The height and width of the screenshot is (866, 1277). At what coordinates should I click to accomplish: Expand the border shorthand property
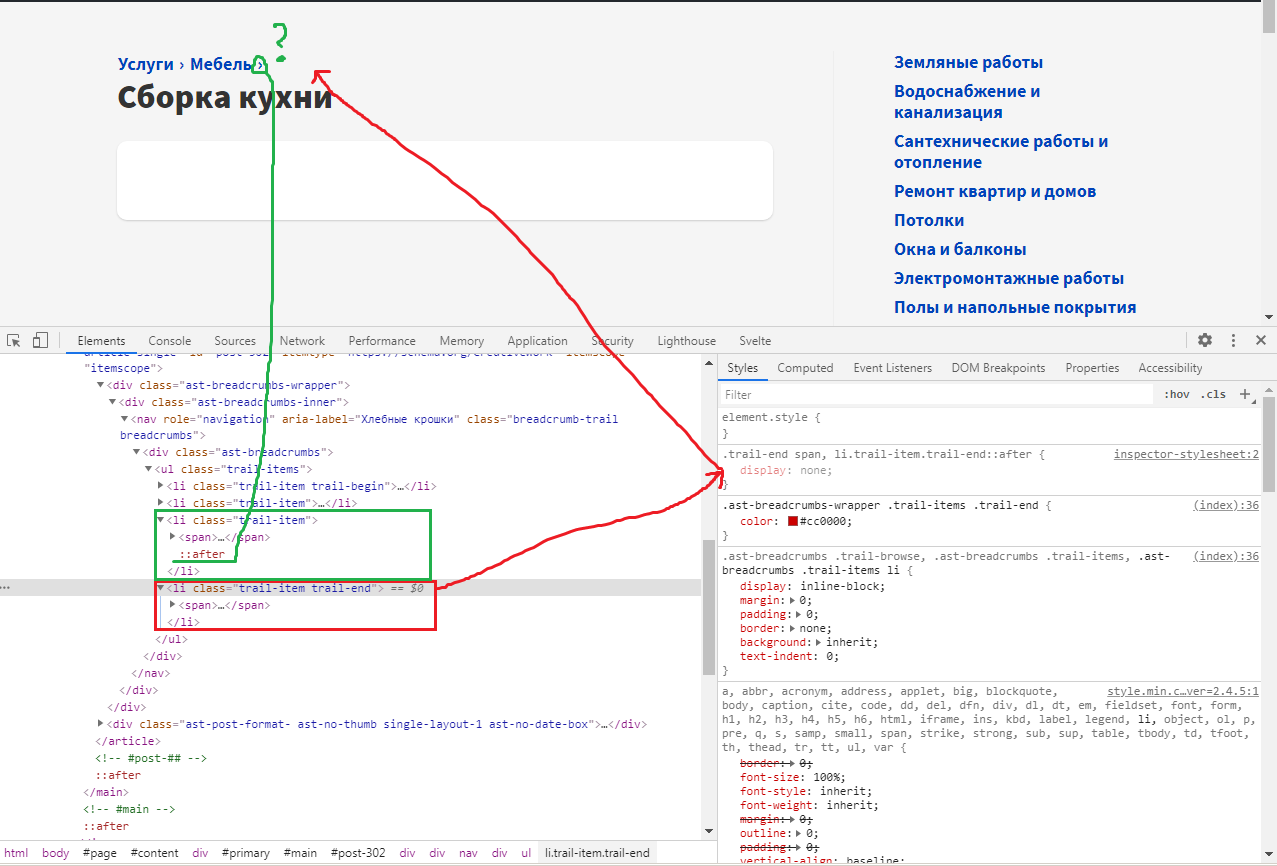pyautogui.click(x=794, y=628)
